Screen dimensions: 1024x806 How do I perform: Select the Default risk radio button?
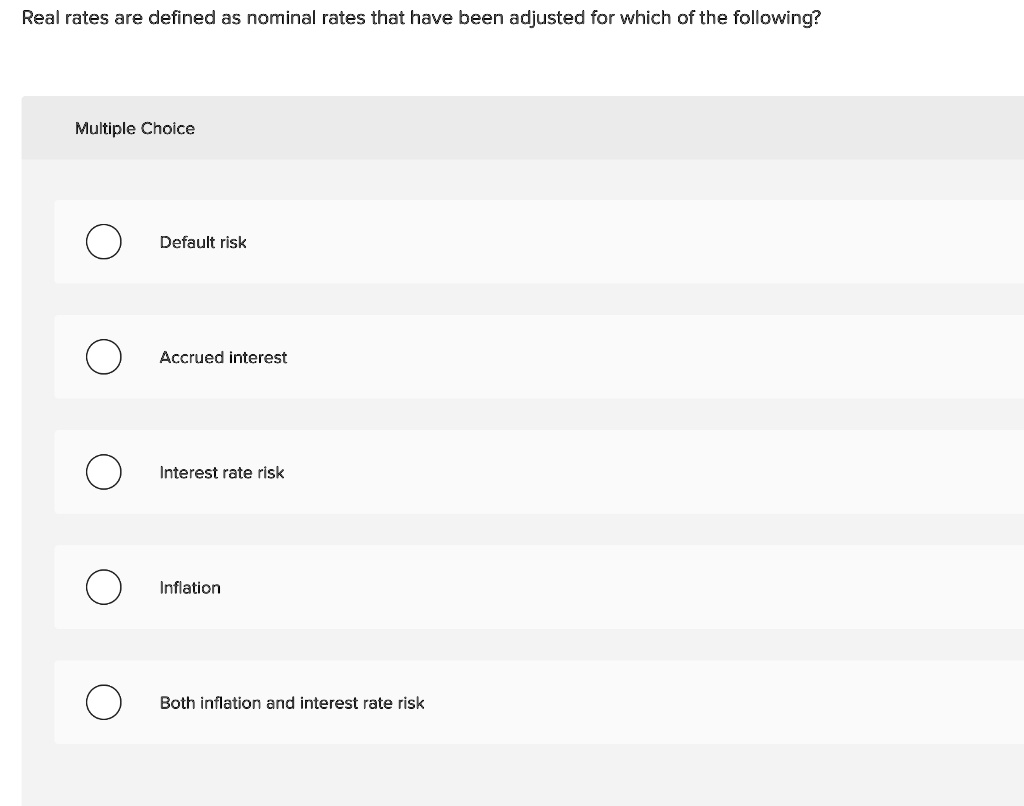[103, 242]
